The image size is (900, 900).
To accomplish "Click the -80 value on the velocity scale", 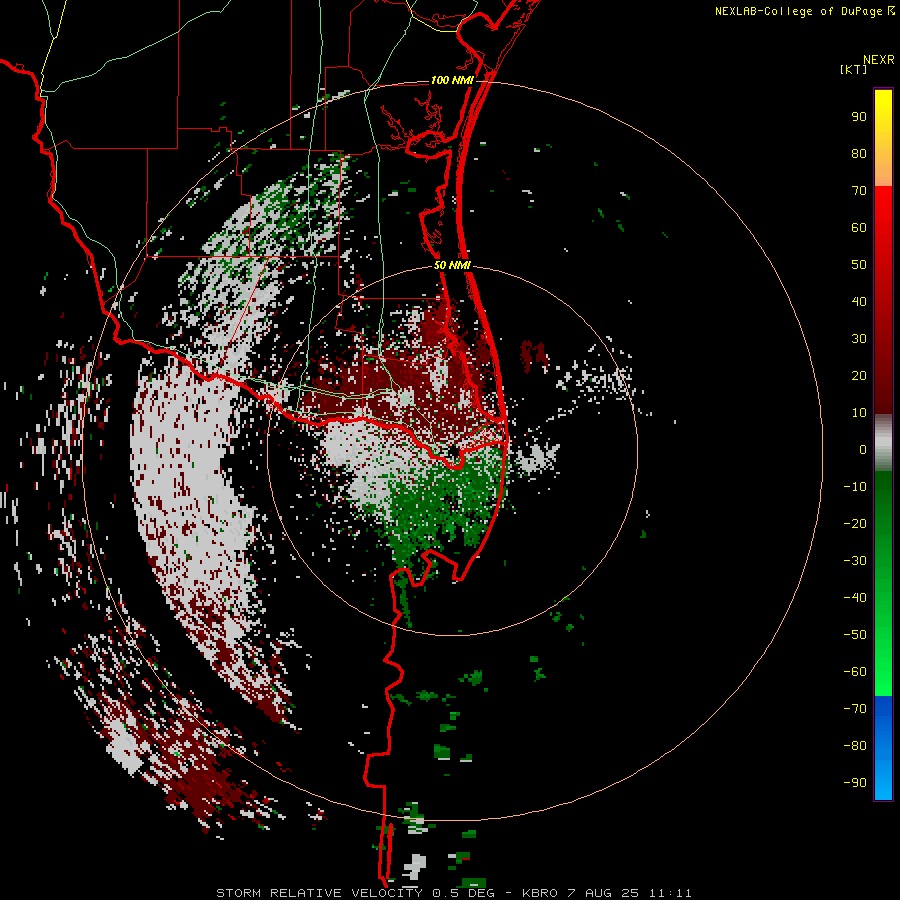I will point(855,746).
